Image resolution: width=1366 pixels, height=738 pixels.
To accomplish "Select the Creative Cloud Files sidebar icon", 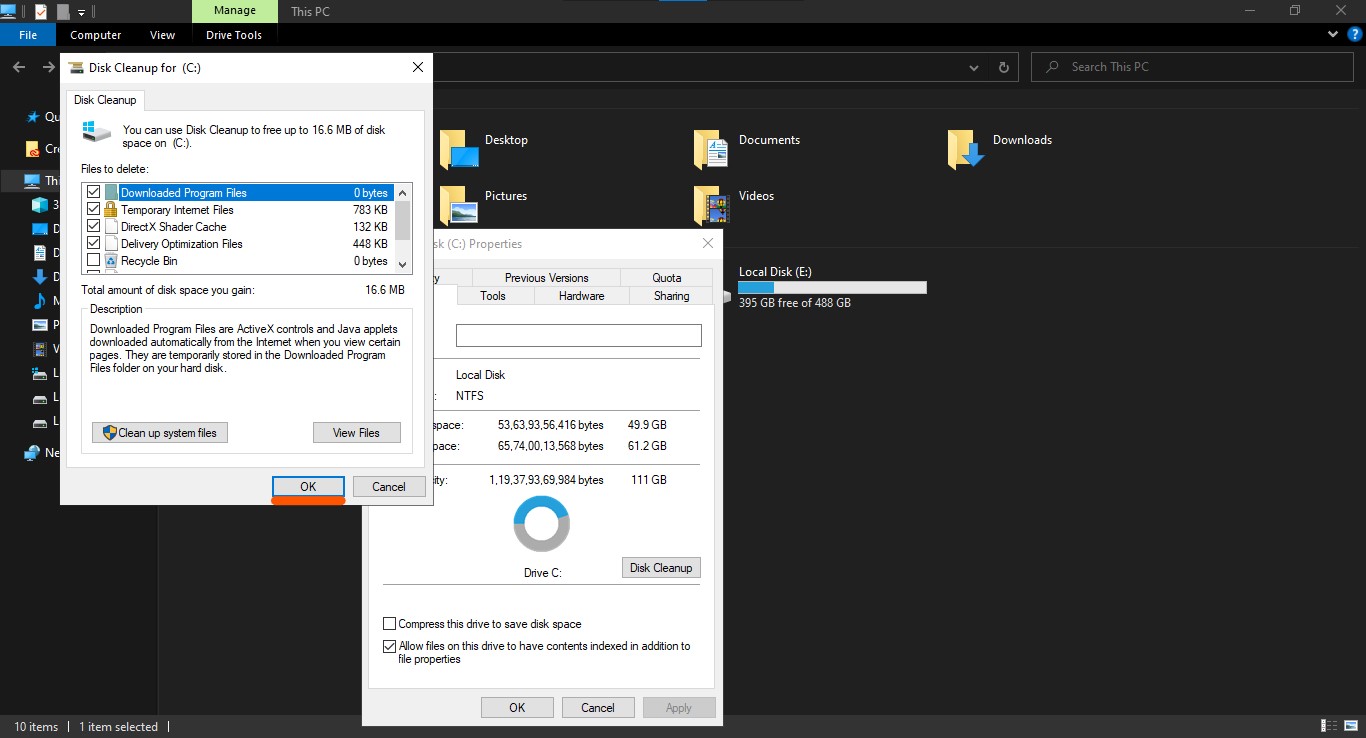I will pos(33,148).
